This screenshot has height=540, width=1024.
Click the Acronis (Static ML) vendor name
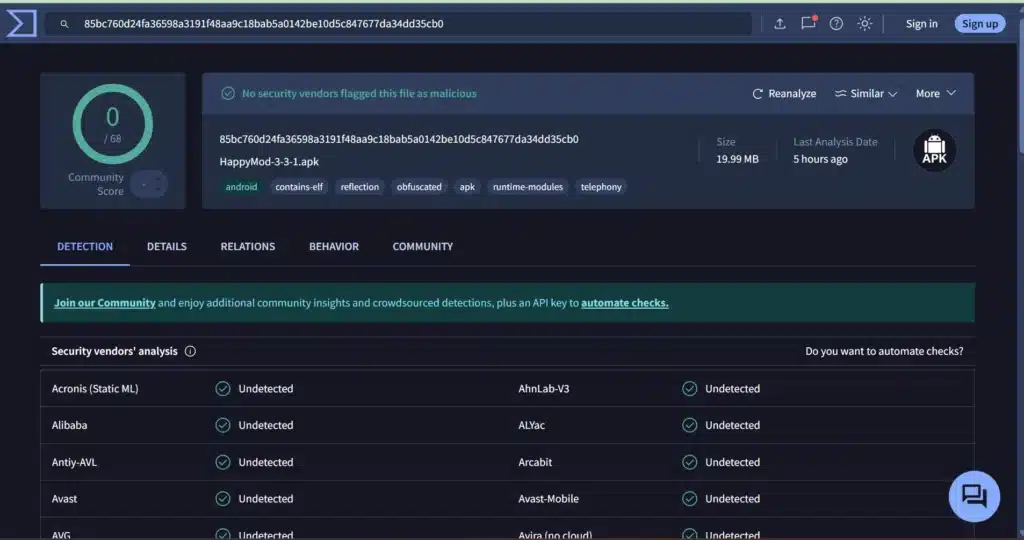click(95, 389)
